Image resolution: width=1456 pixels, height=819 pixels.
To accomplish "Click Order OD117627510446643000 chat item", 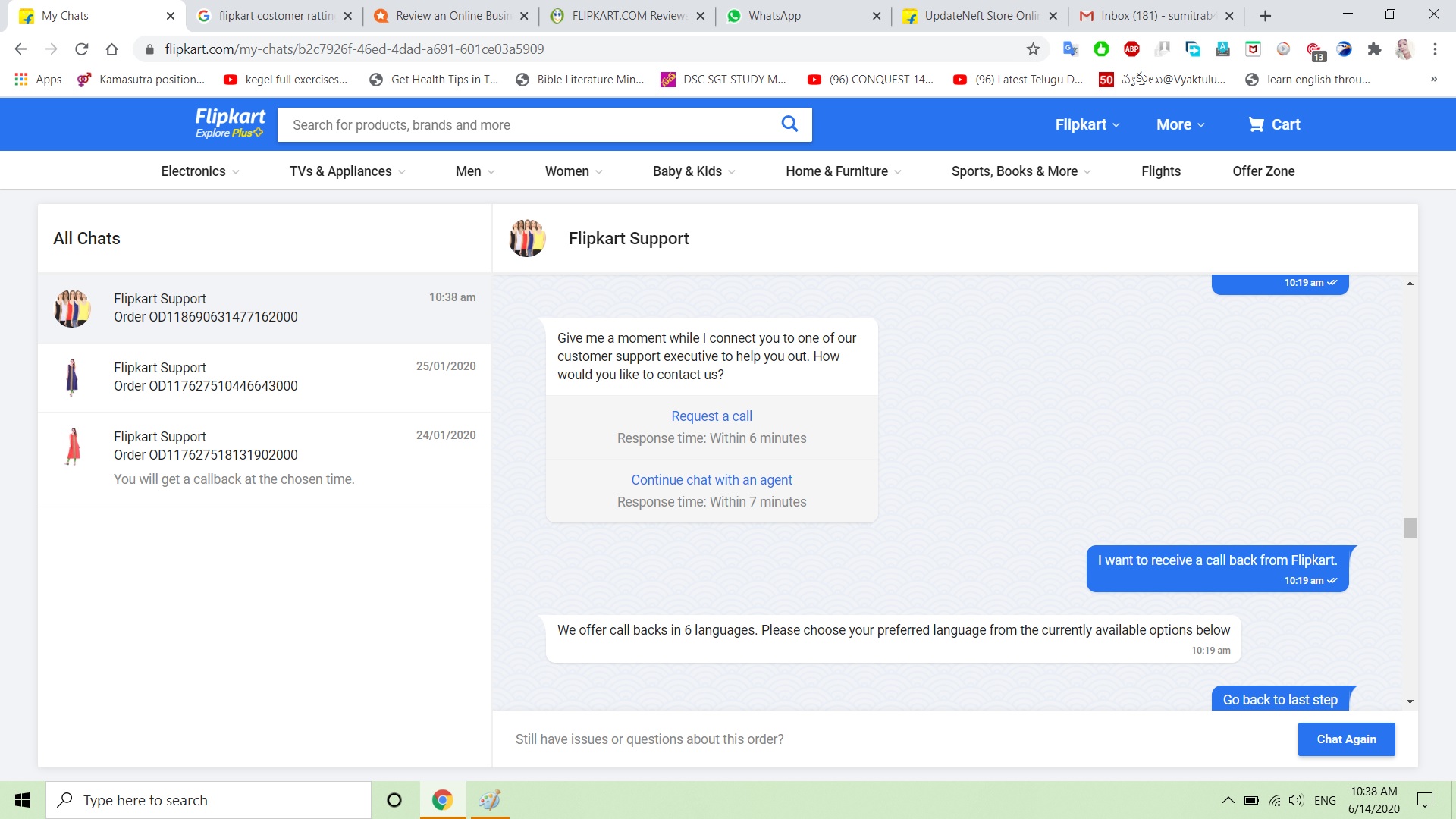I will [x=265, y=377].
